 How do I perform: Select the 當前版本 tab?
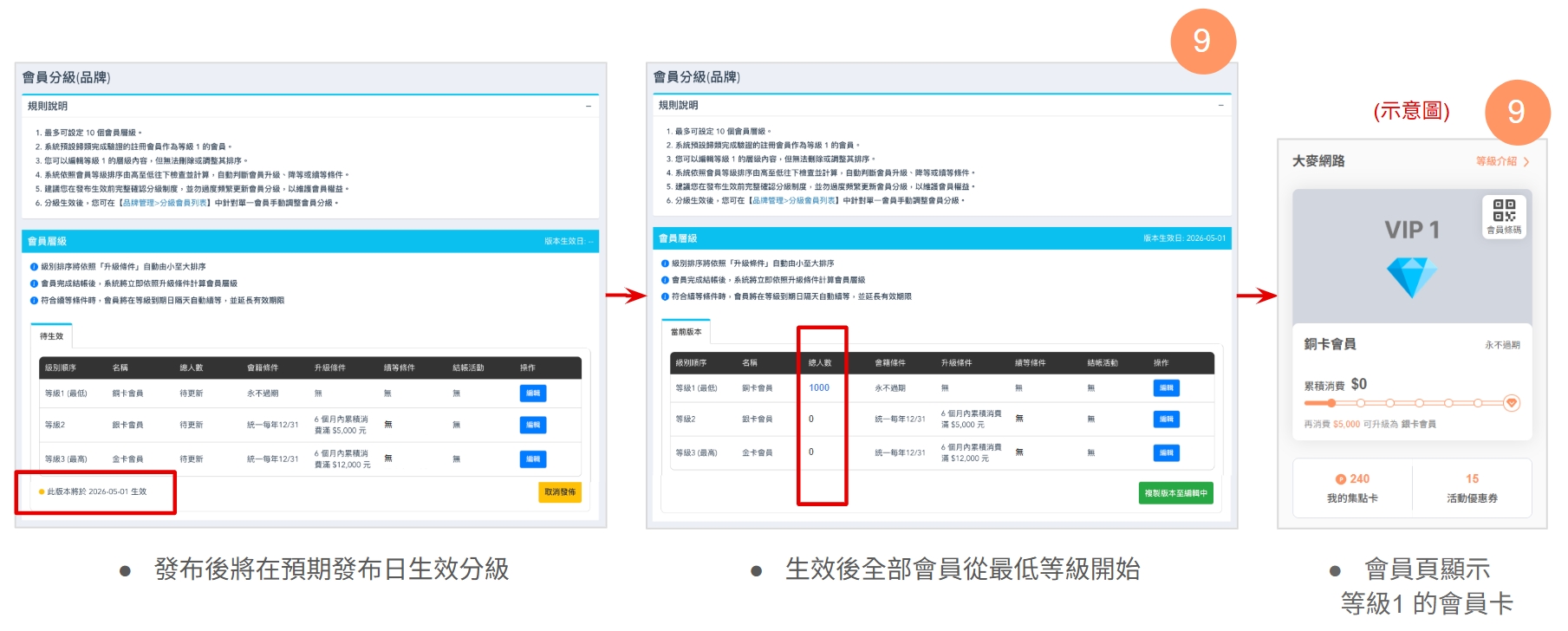686,332
